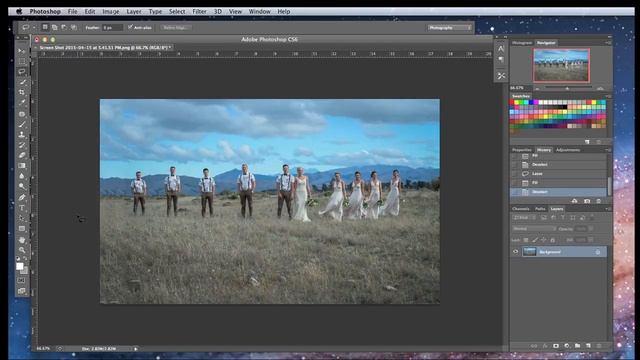Click the Refine Edge button
This screenshot has height=360, width=640.
pos(176,27)
